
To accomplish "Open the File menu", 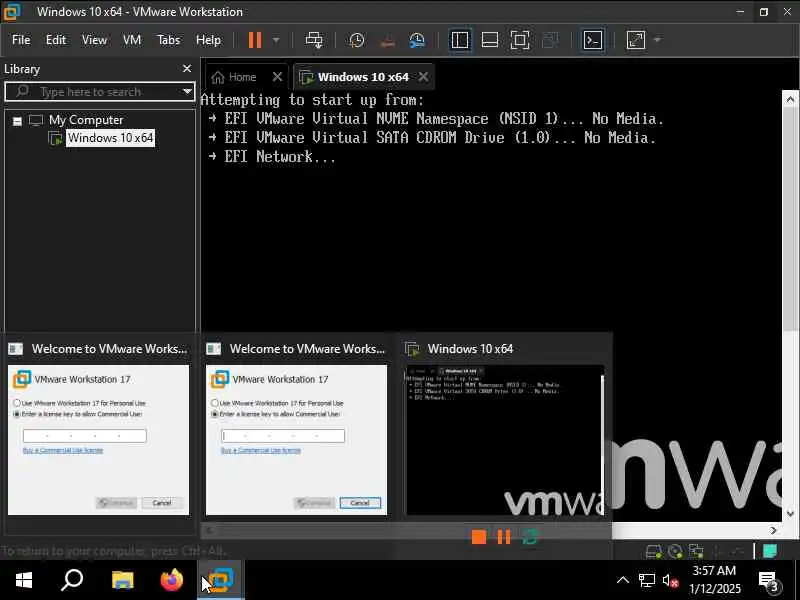I will pyautogui.click(x=21, y=40).
